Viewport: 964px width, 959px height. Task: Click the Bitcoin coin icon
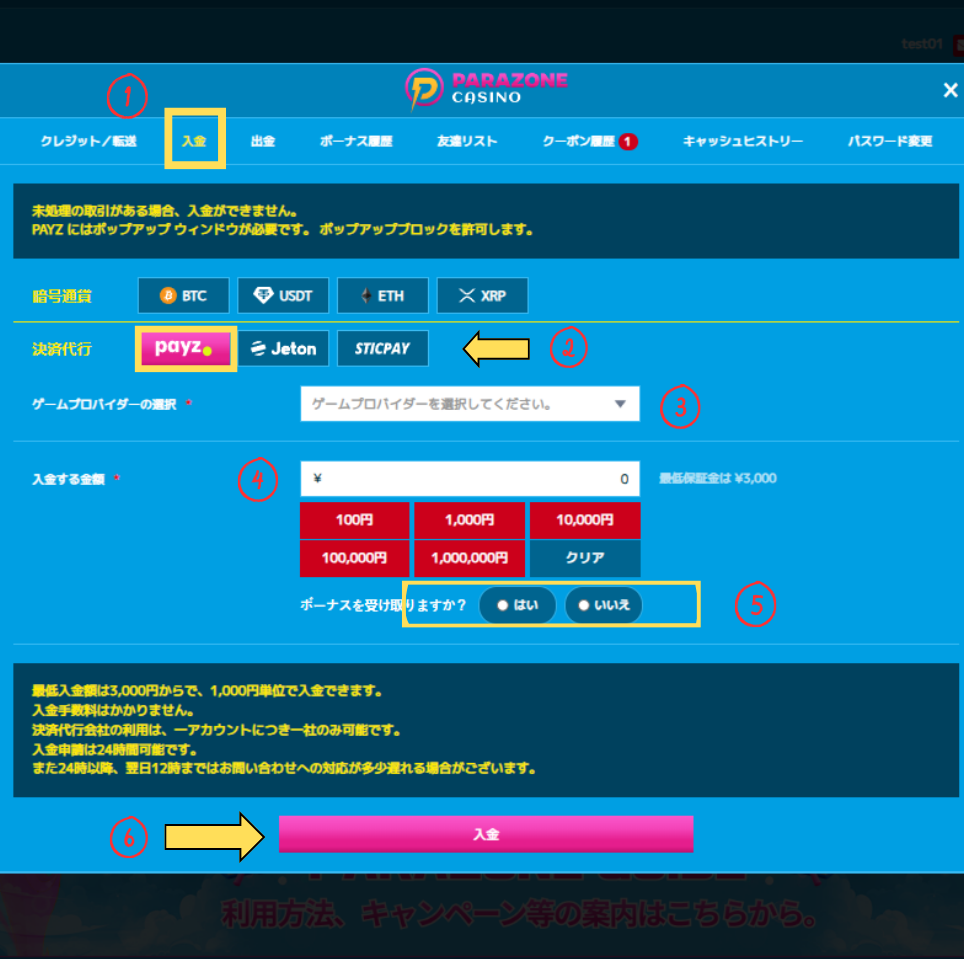168,296
